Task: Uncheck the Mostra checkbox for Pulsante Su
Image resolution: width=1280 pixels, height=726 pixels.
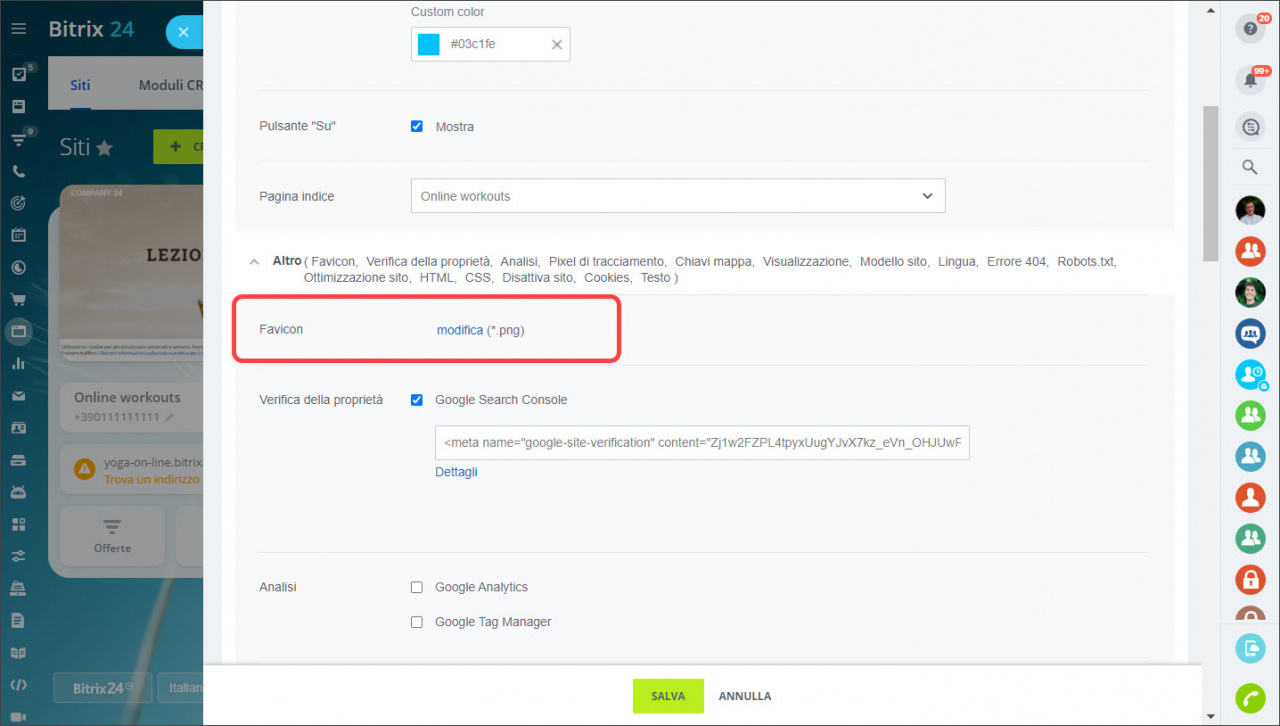Action: [x=417, y=127]
